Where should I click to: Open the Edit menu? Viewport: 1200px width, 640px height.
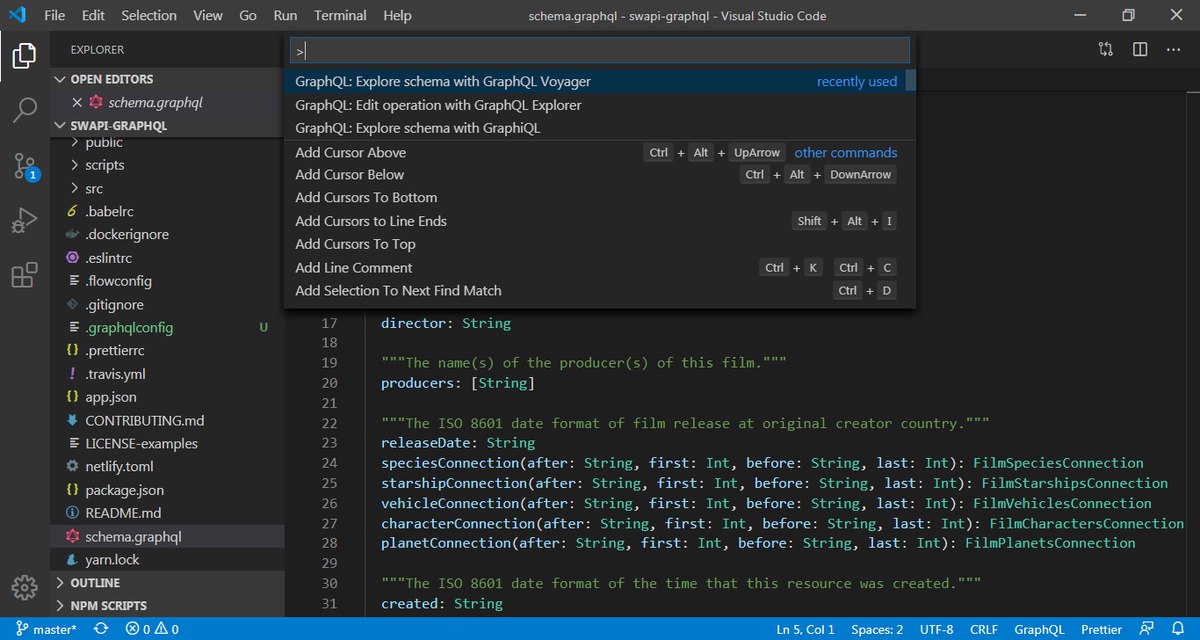click(93, 16)
